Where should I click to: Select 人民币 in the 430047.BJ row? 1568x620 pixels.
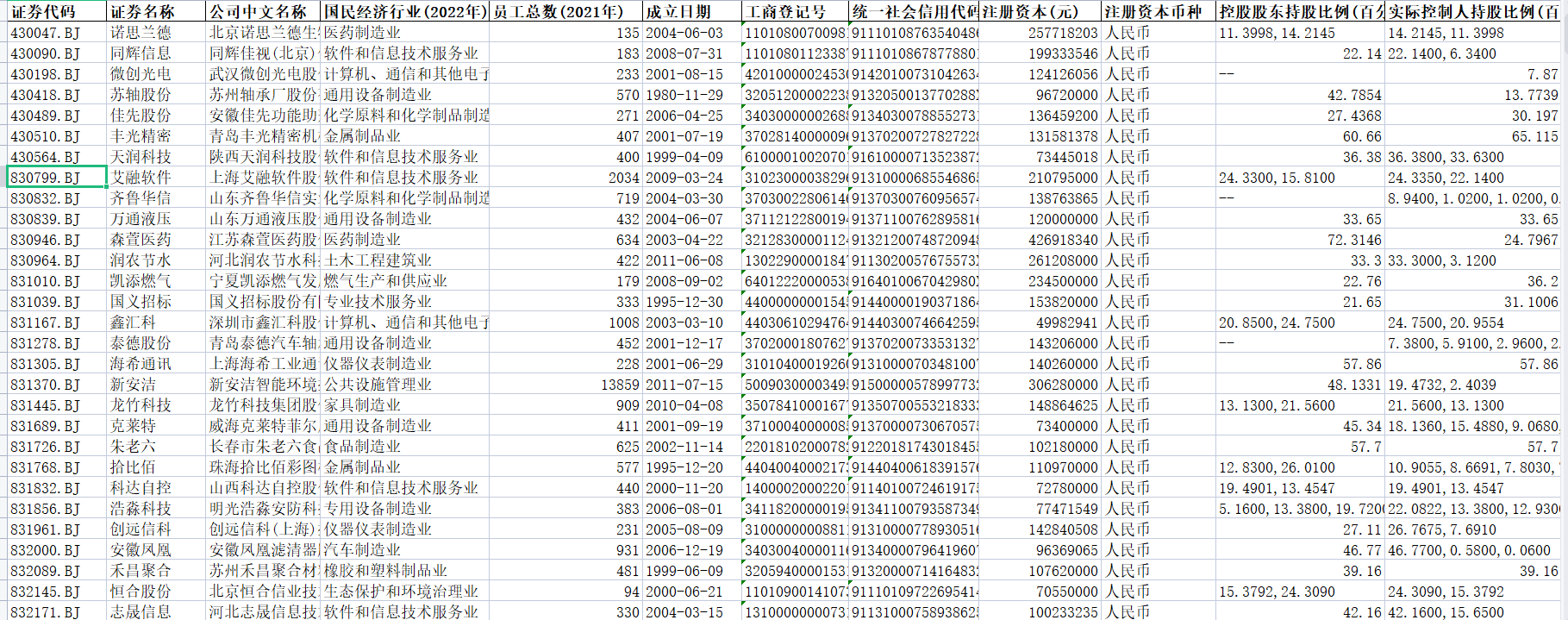tap(1158, 33)
